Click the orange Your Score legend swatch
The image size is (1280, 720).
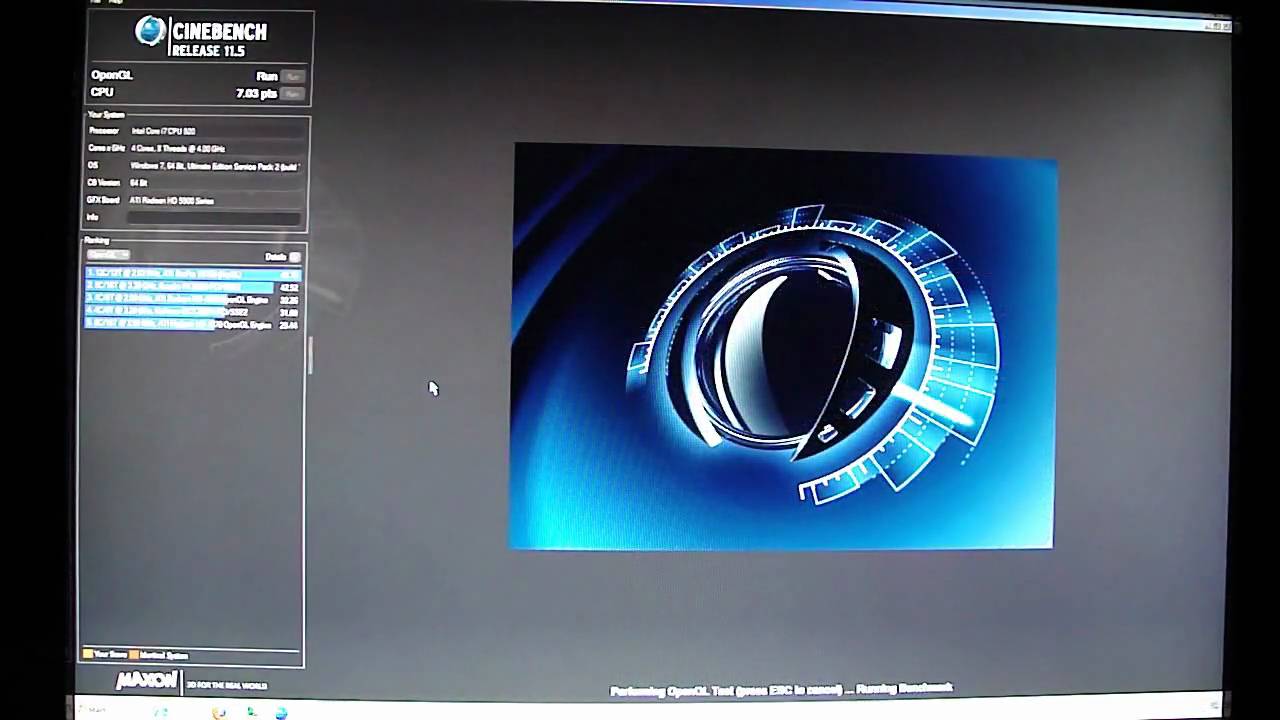(88, 655)
